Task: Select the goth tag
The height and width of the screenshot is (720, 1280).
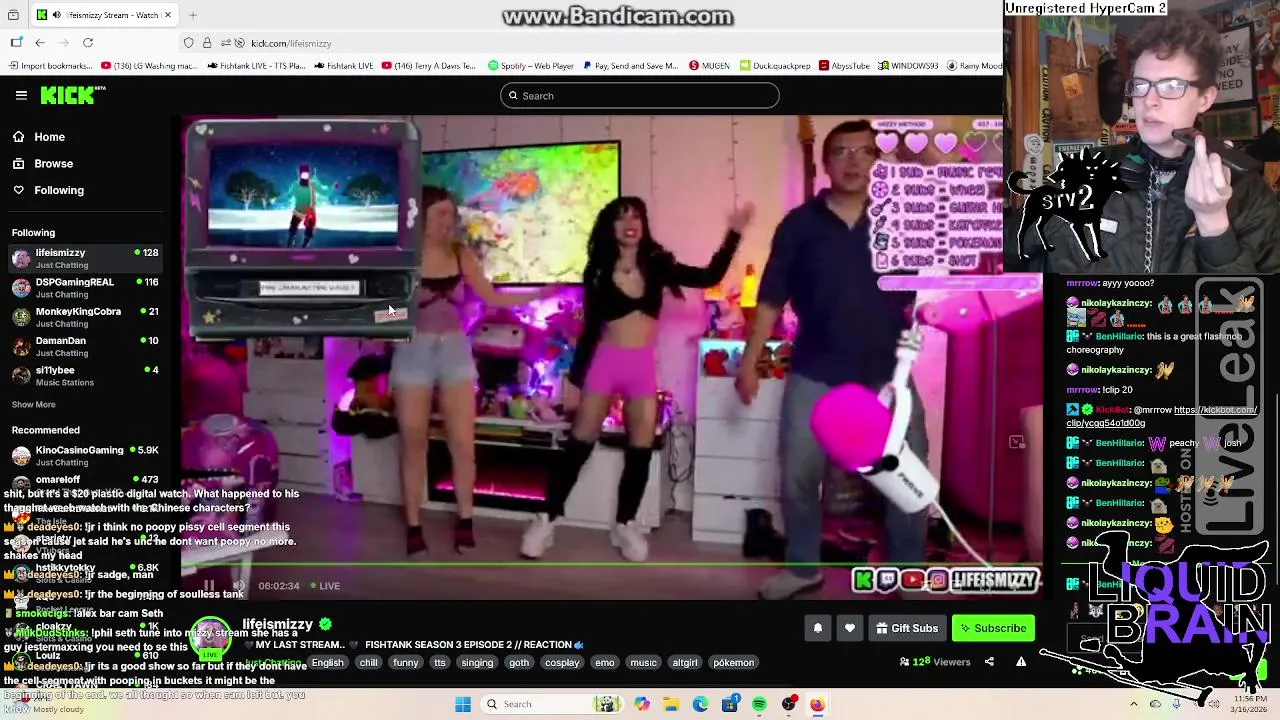Action: coord(519,663)
